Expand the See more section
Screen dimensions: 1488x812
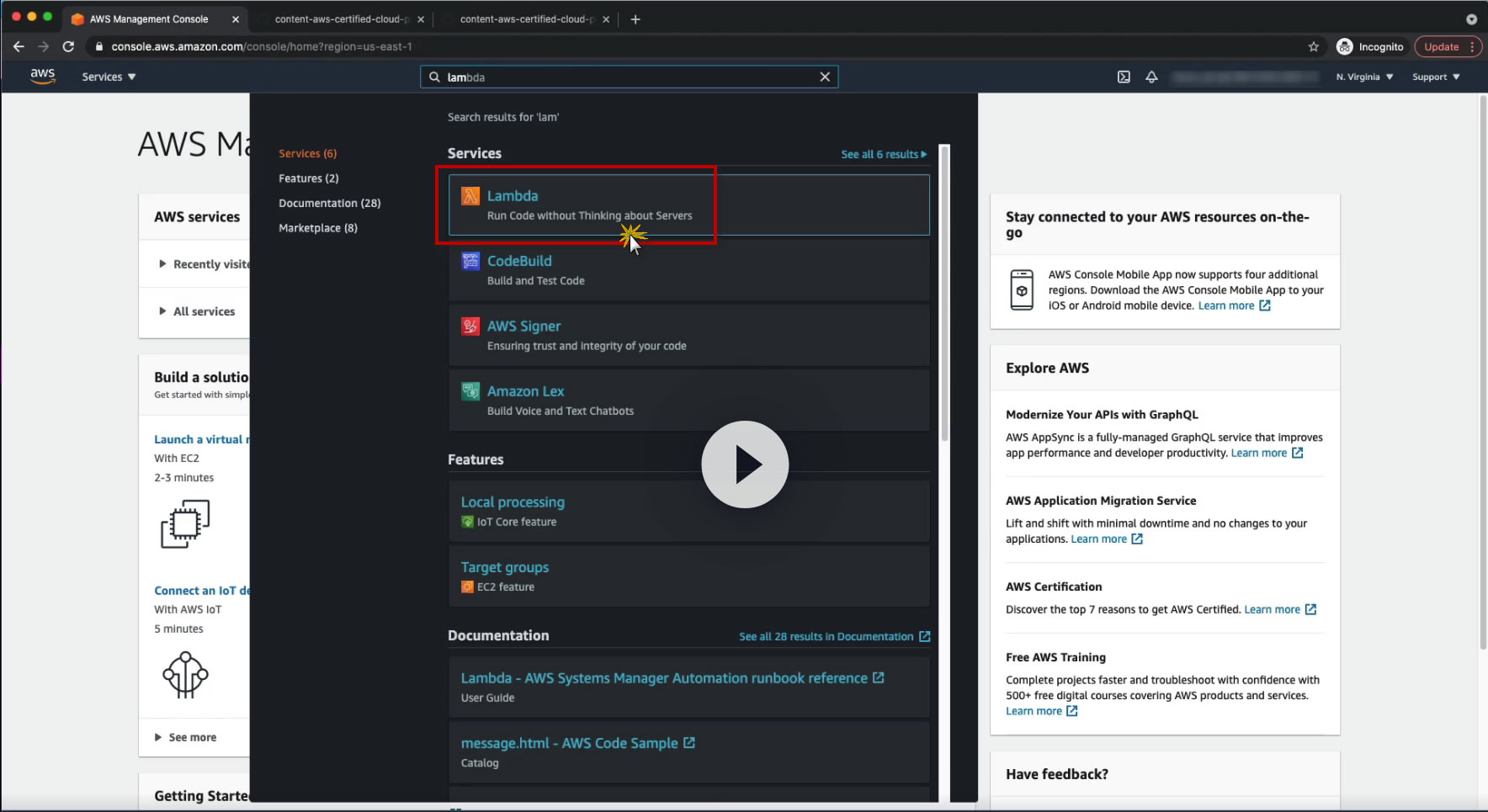point(185,737)
